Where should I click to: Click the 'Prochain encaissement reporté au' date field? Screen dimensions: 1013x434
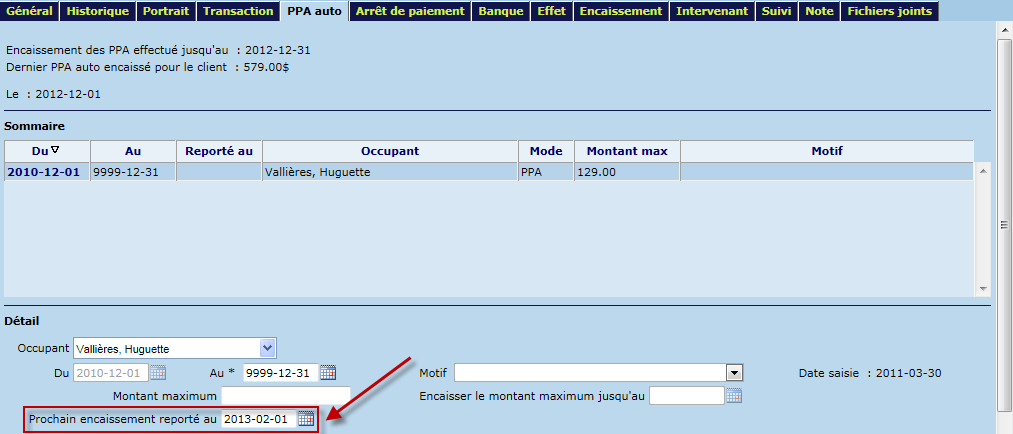tap(257, 420)
